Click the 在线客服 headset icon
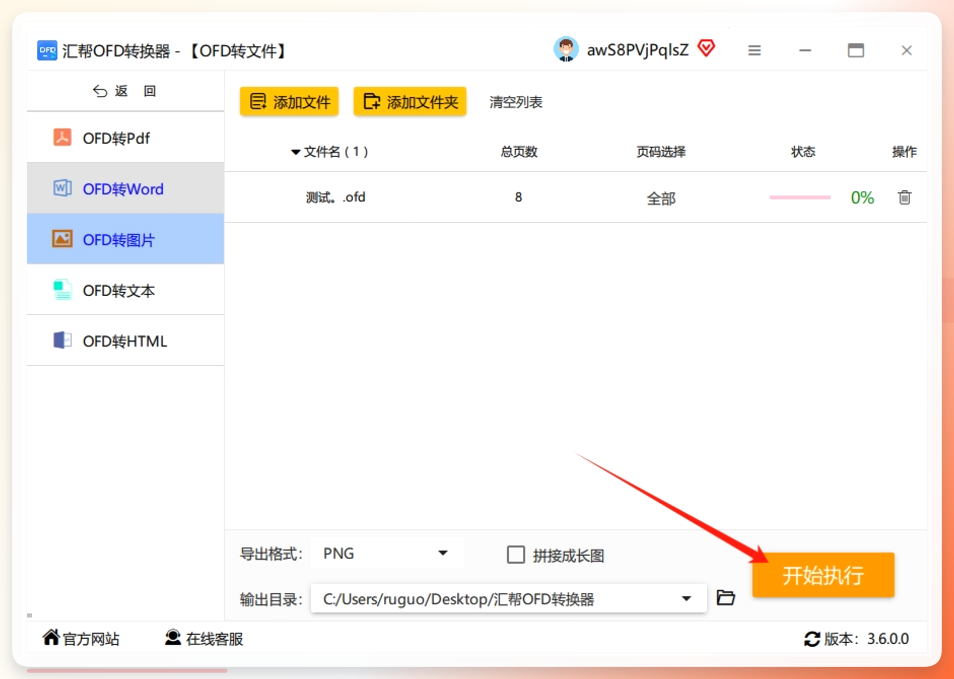 coord(173,638)
